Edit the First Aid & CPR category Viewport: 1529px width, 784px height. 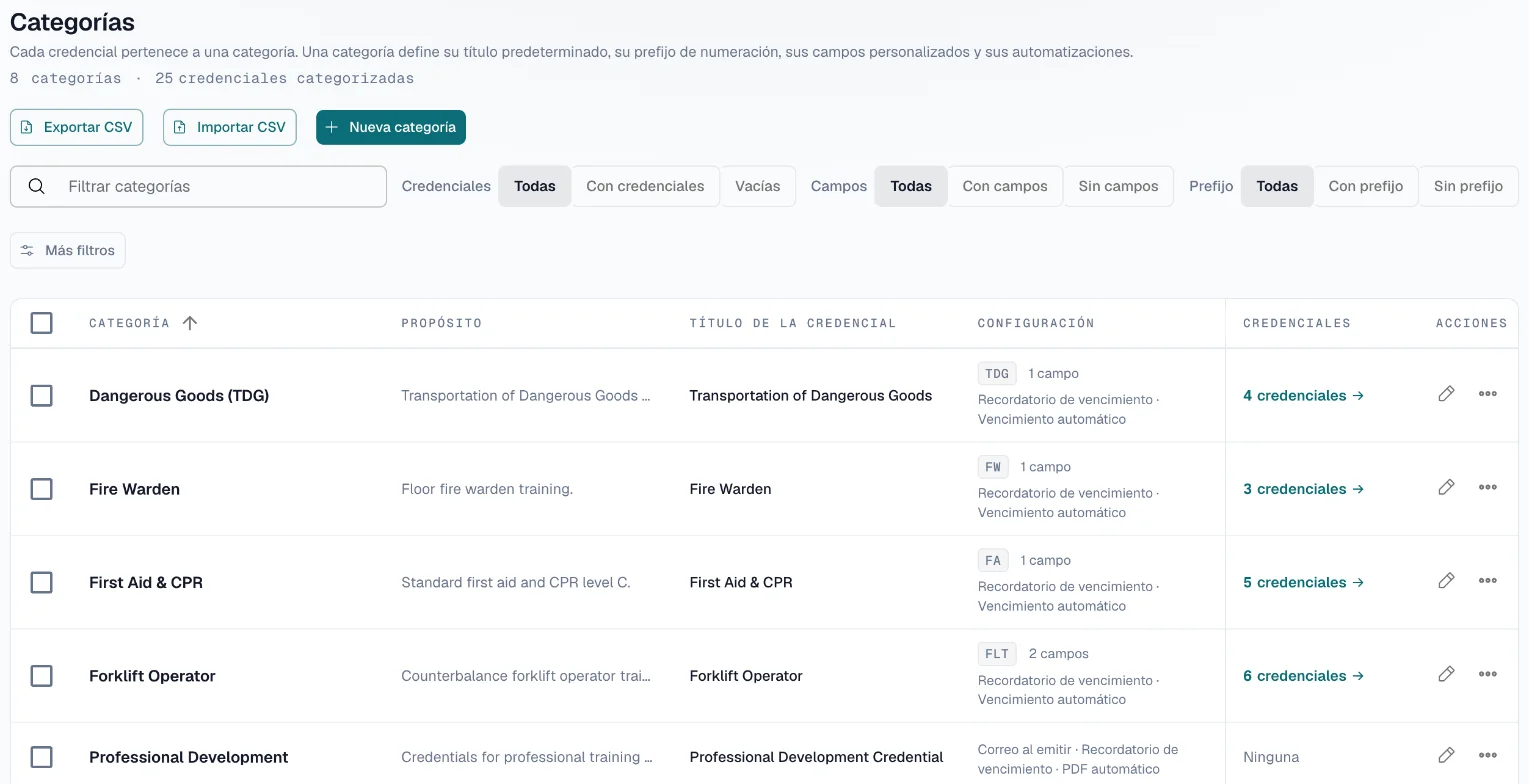pos(1446,581)
